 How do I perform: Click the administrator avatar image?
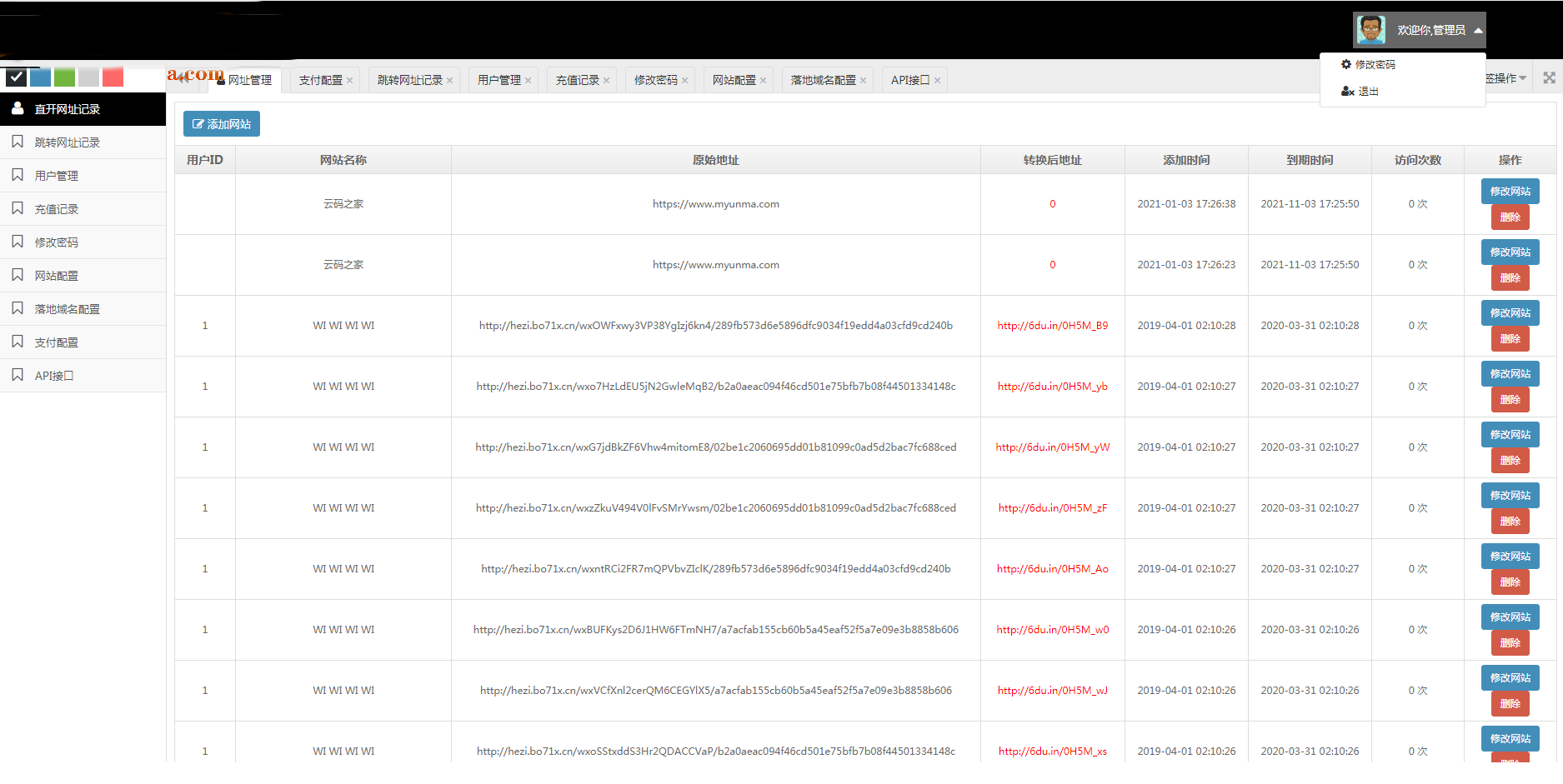(1371, 30)
